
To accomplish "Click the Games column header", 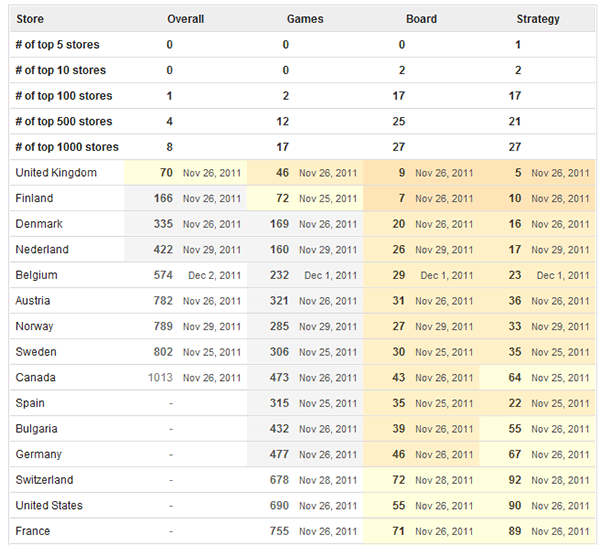I will click(x=305, y=19).
